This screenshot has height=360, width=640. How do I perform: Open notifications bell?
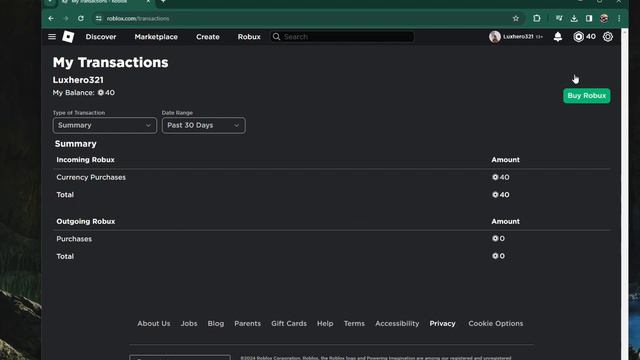(558, 37)
